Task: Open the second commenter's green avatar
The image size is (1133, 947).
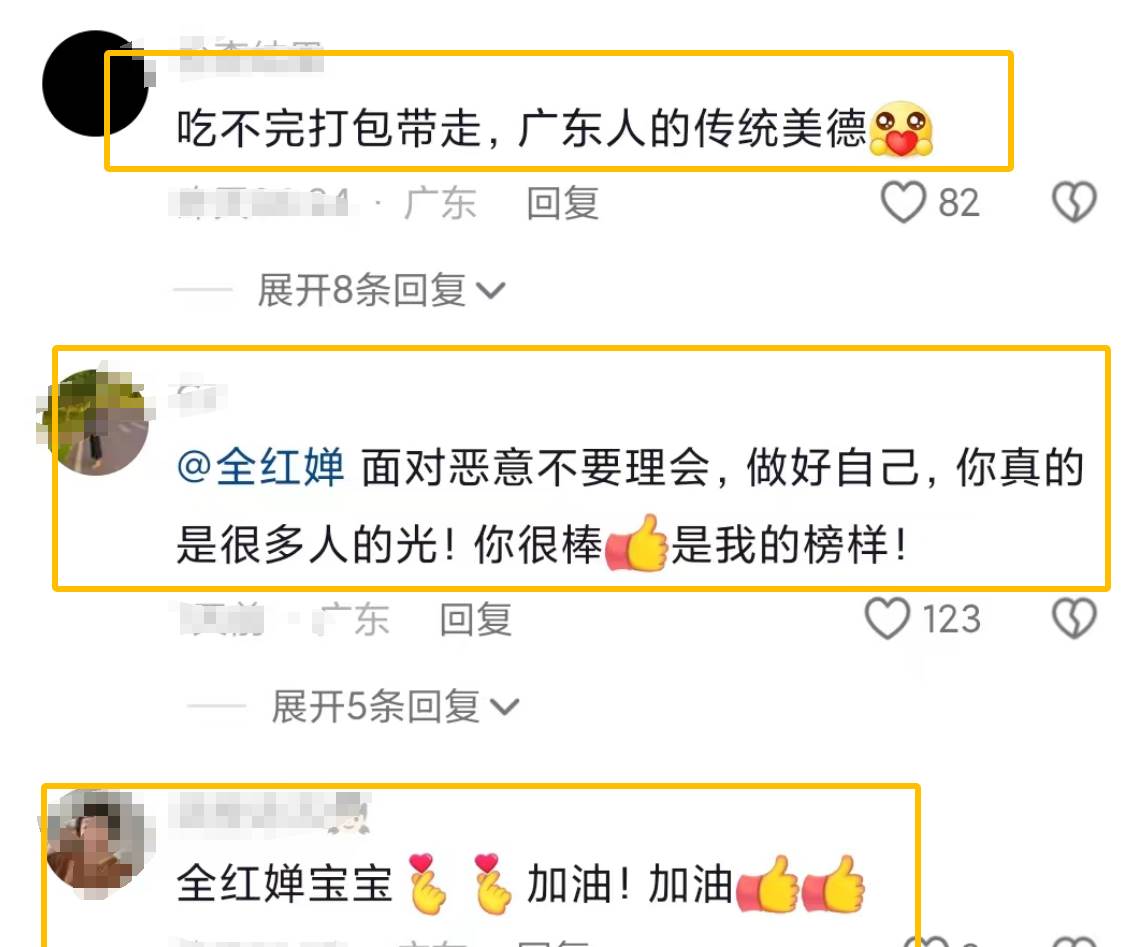Action: point(95,421)
